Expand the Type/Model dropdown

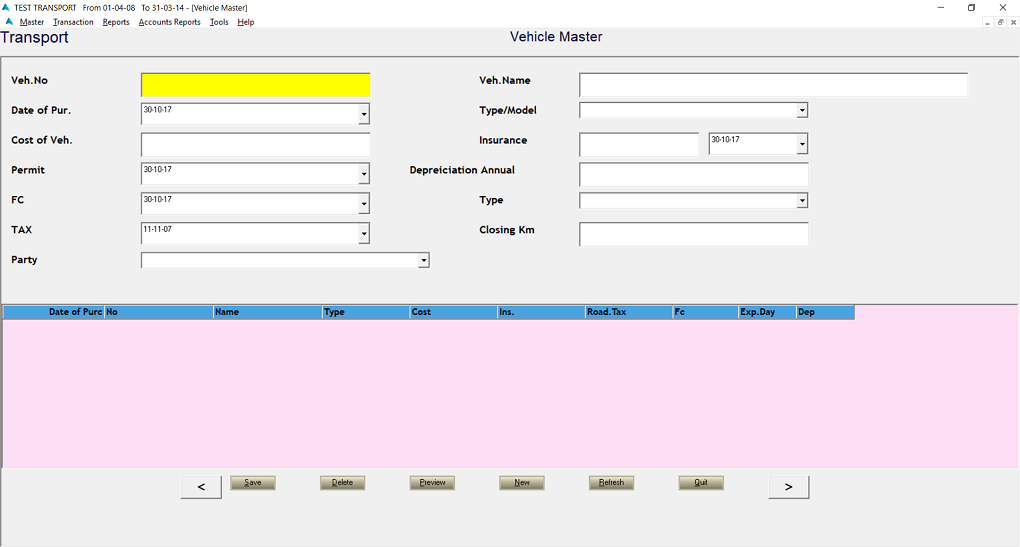(x=802, y=110)
